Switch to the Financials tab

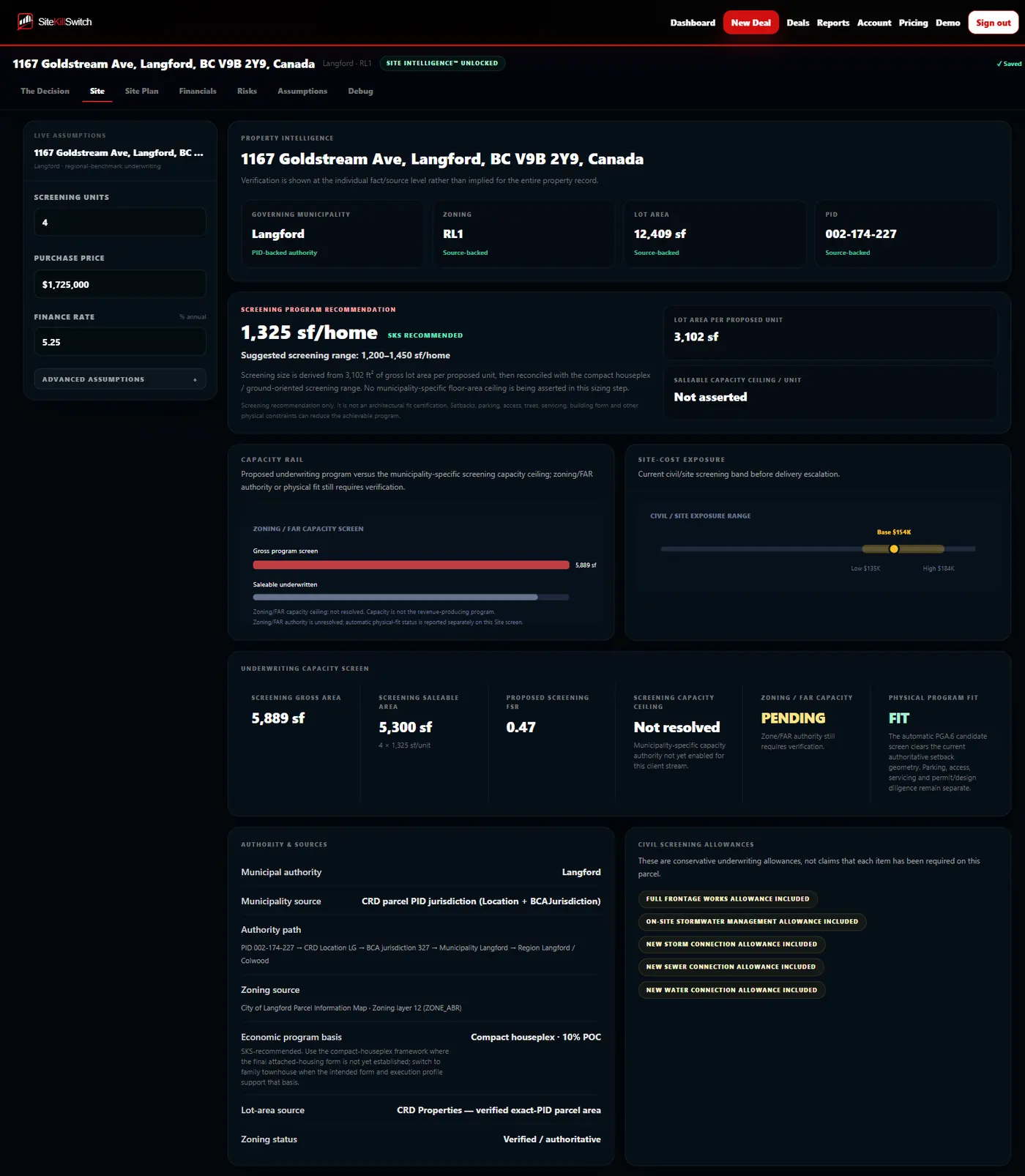(x=198, y=91)
